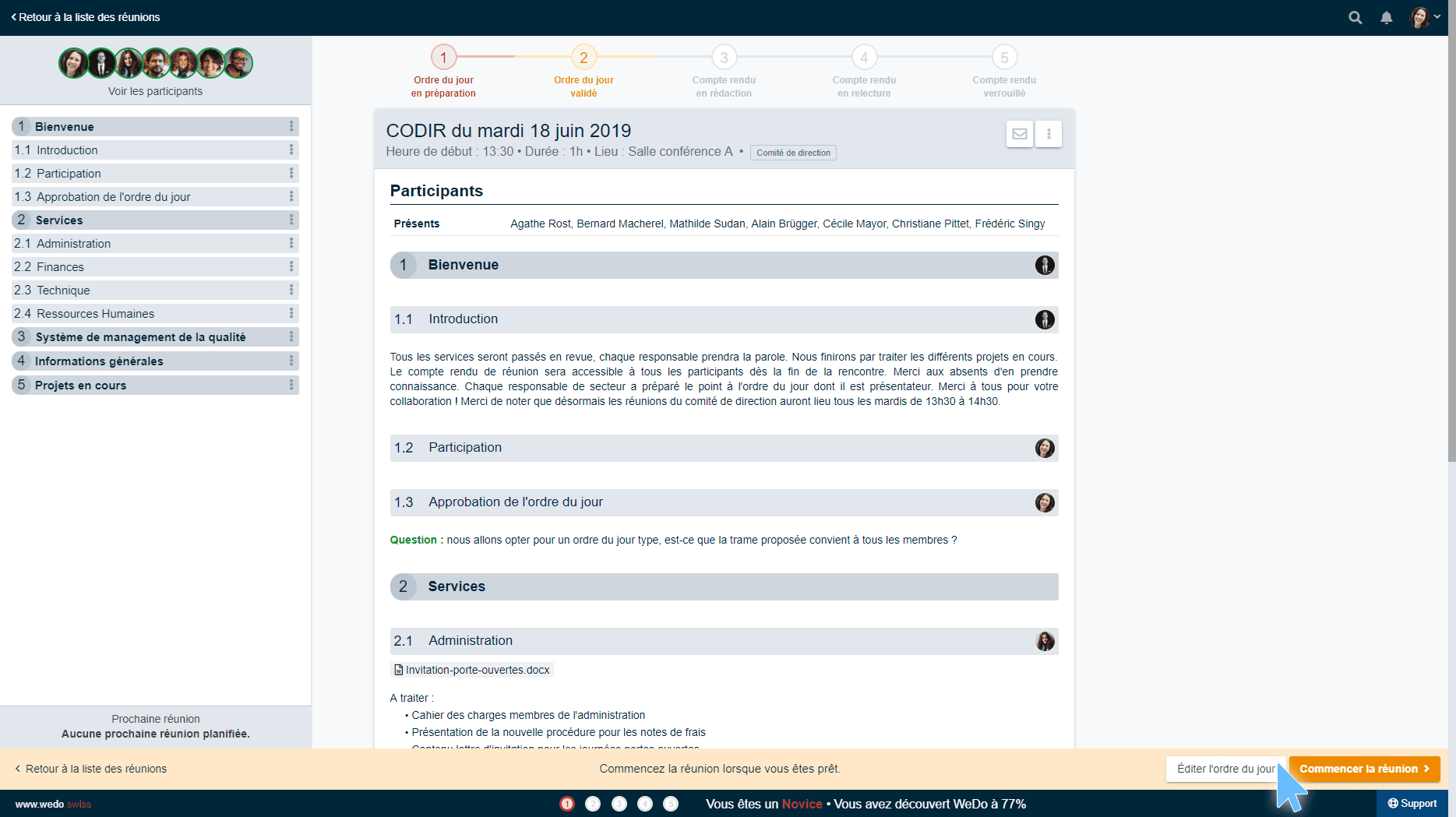Open meeting options three-dot menu
Image resolution: width=1456 pixels, height=817 pixels.
1049,134
